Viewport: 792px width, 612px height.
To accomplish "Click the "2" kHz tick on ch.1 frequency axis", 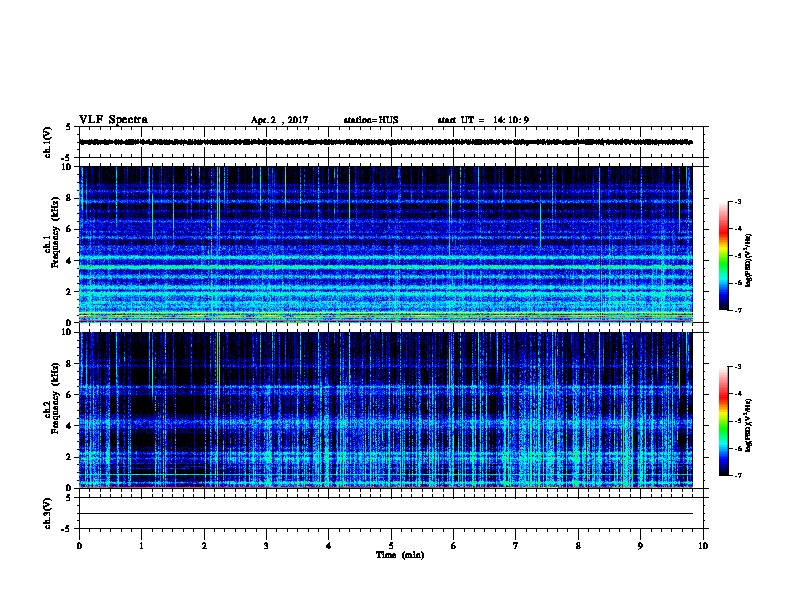I will click(x=70, y=292).
